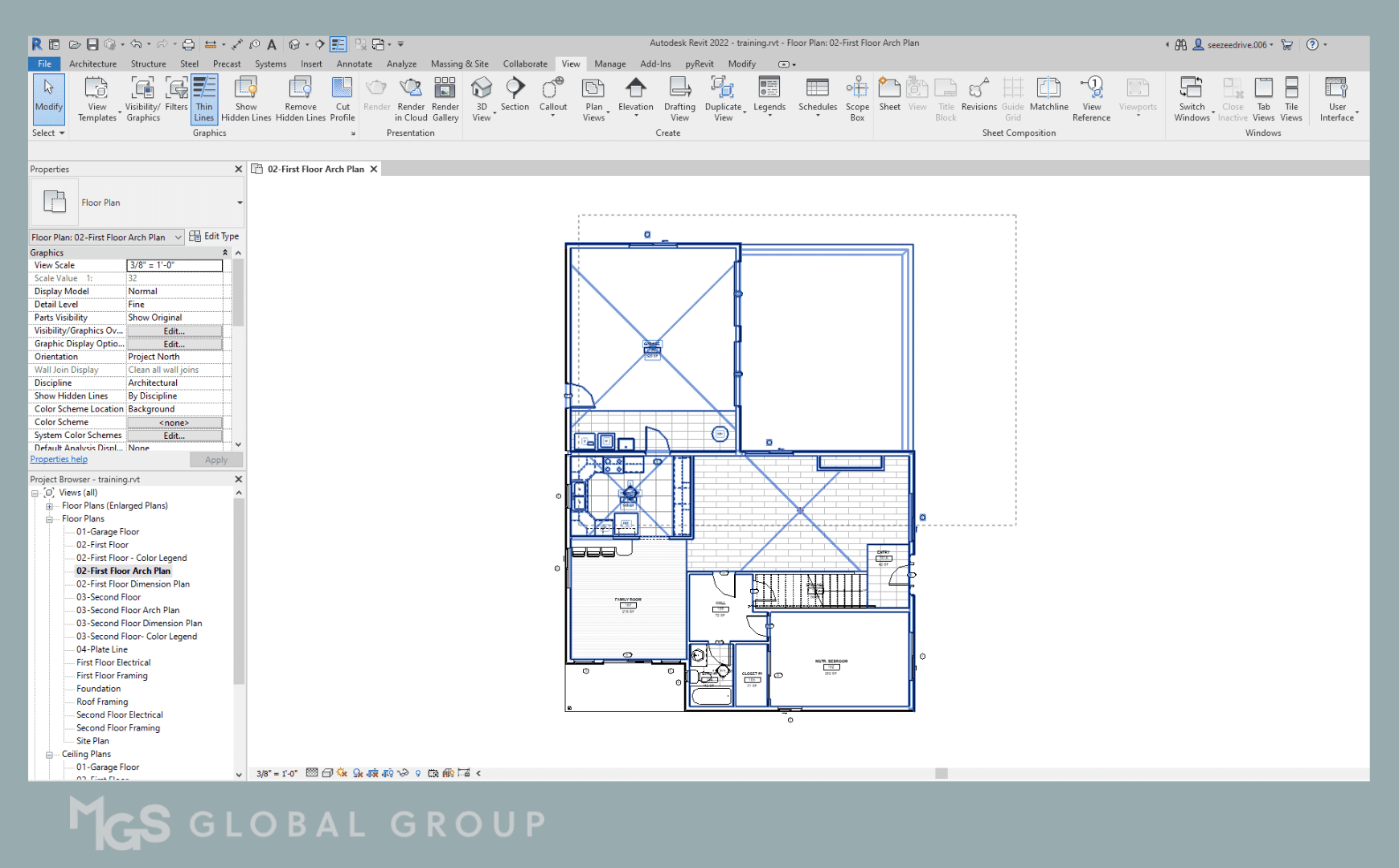This screenshot has height=868, width=1399.
Task: Switch to the Architecture ribbon tab
Action: click(x=92, y=63)
